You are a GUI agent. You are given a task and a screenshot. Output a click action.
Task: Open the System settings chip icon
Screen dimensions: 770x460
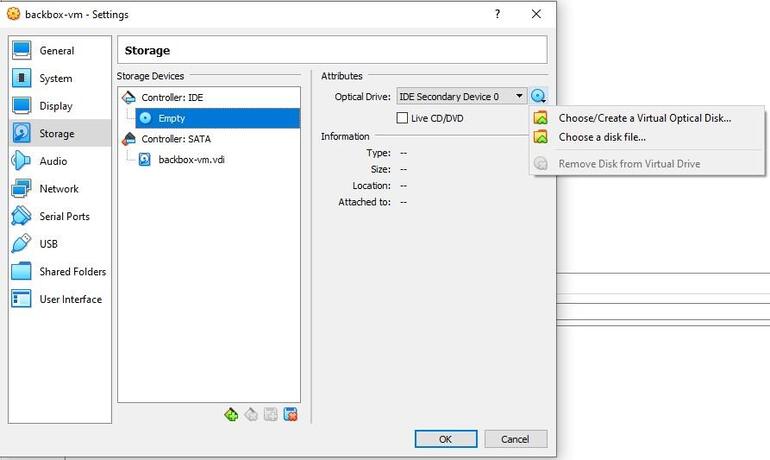22,78
